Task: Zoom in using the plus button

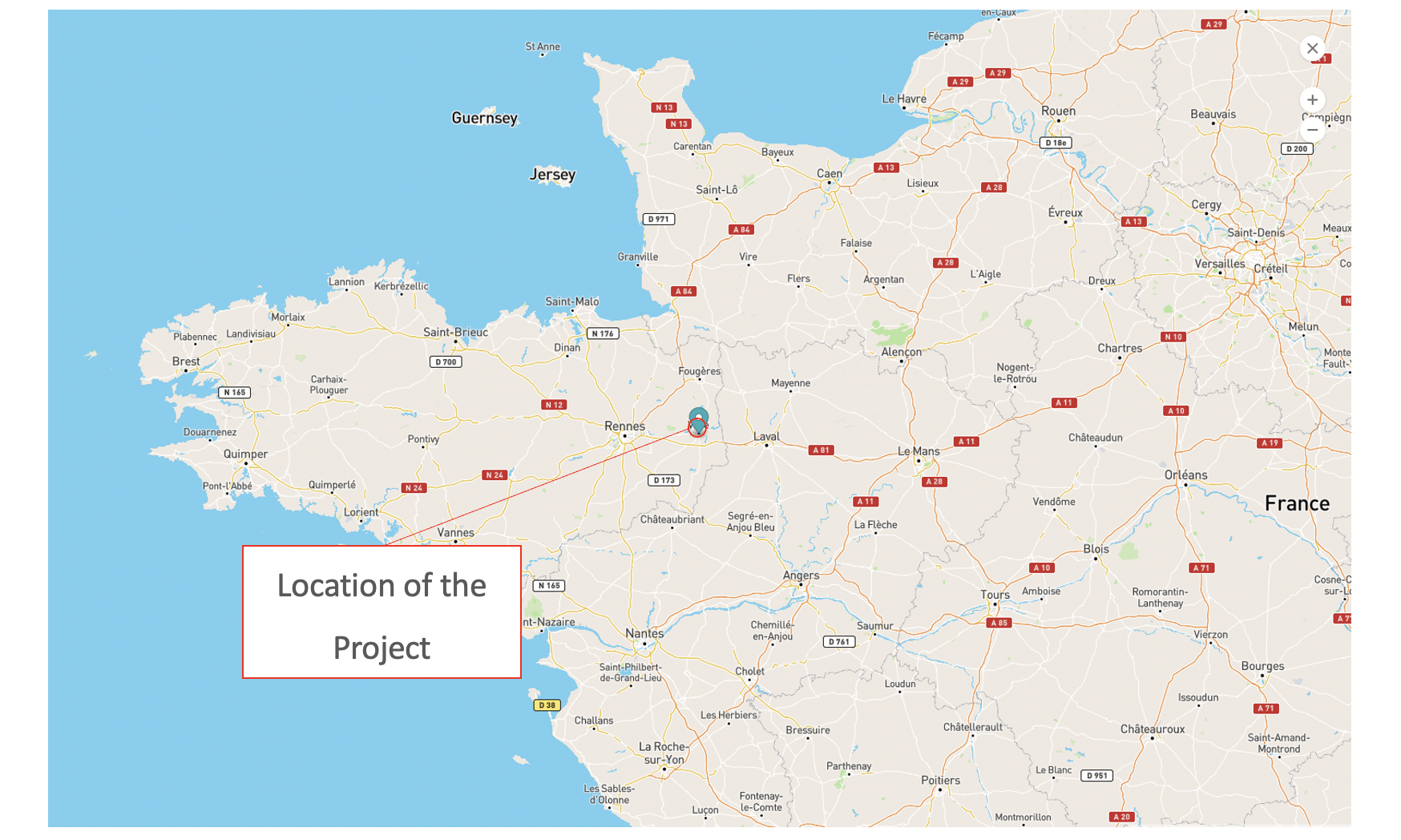Action: (x=1312, y=100)
